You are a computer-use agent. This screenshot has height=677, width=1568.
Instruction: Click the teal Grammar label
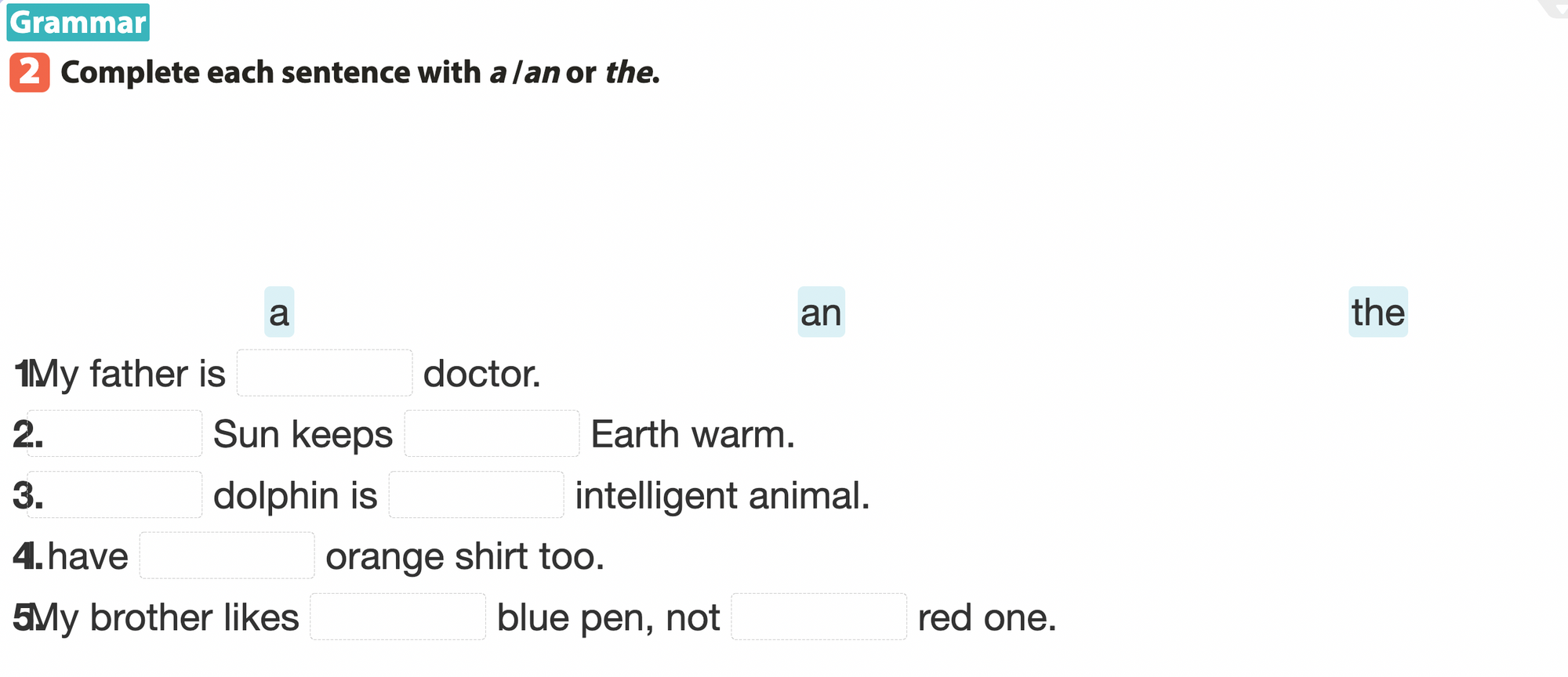78,23
